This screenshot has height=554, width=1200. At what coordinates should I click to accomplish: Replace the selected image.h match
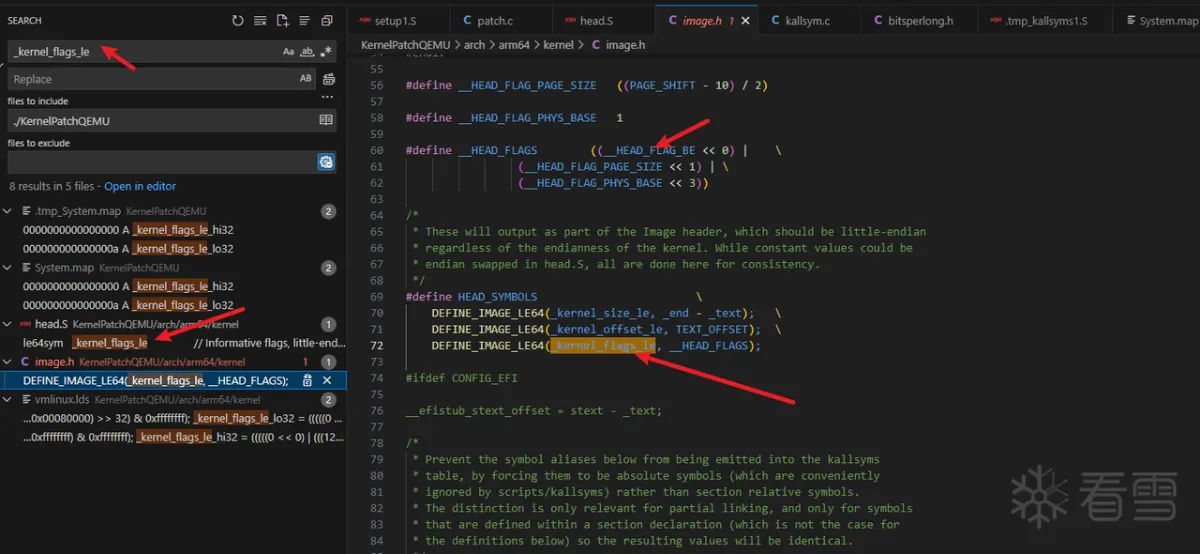click(308, 381)
